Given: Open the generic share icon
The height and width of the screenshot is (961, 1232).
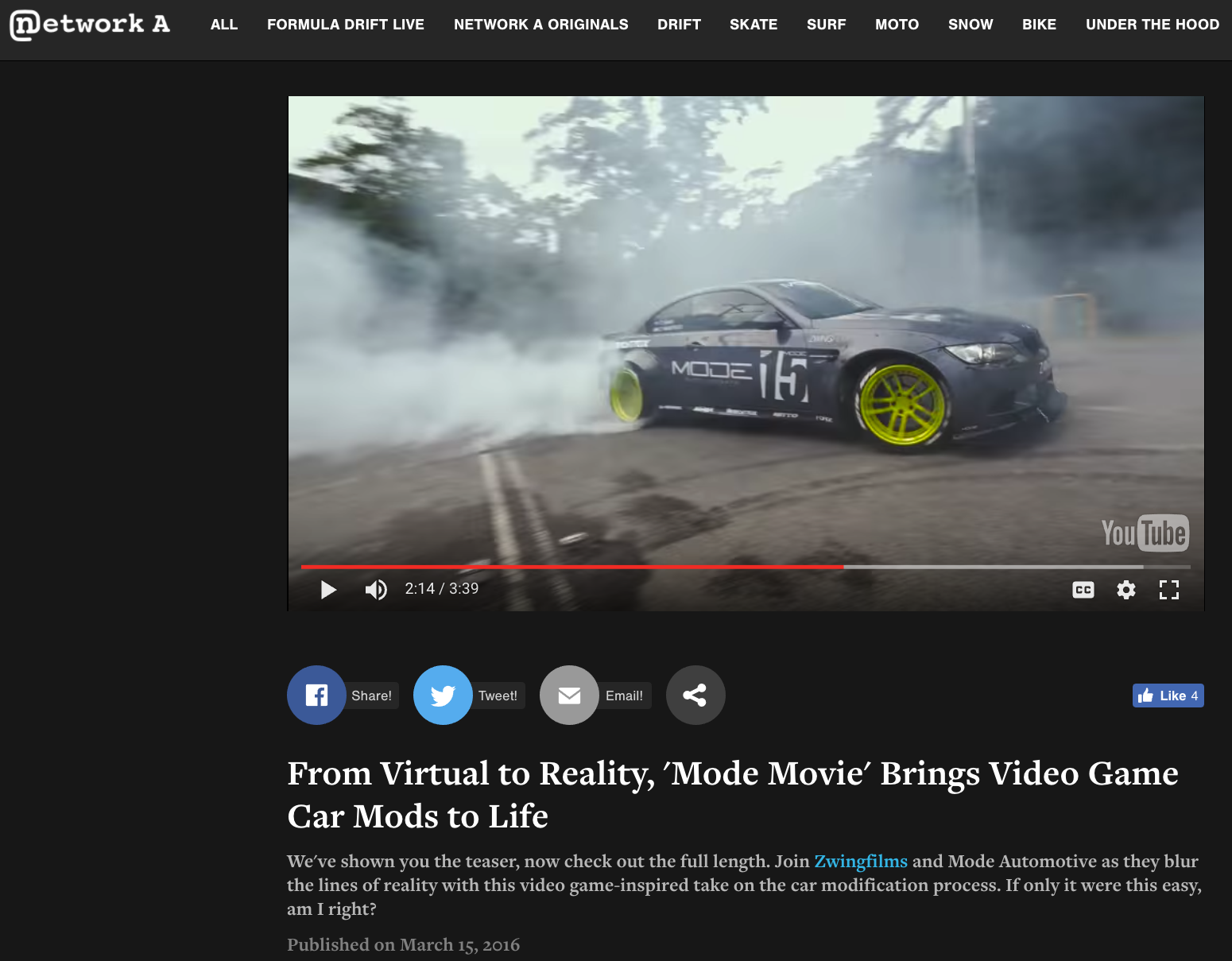Looking at the screenshot, I should pyautogui.click(x=695, y=695).
